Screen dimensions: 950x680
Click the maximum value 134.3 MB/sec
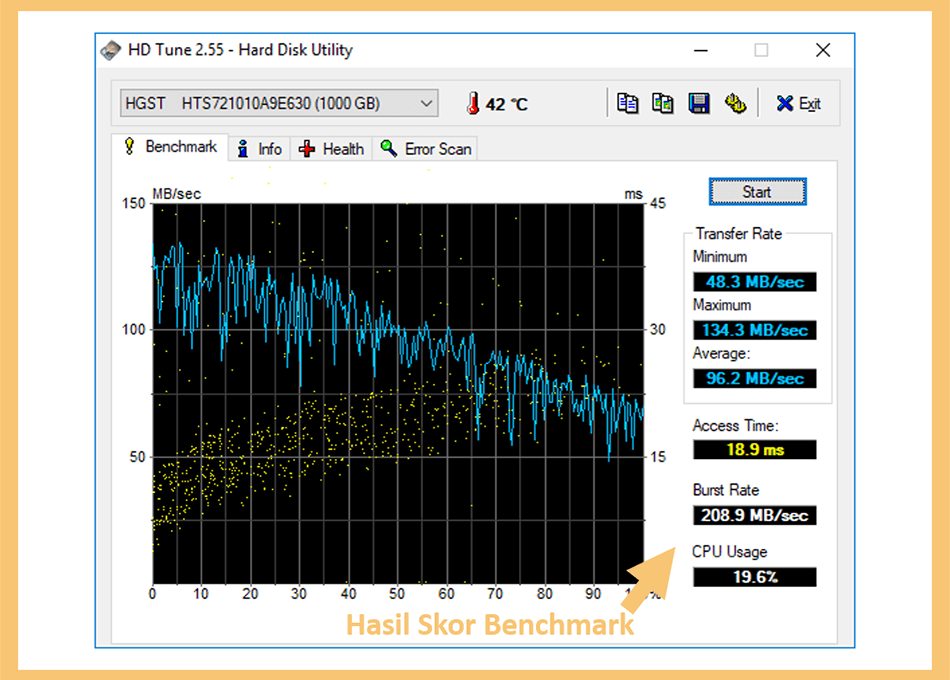click(754, 330)
